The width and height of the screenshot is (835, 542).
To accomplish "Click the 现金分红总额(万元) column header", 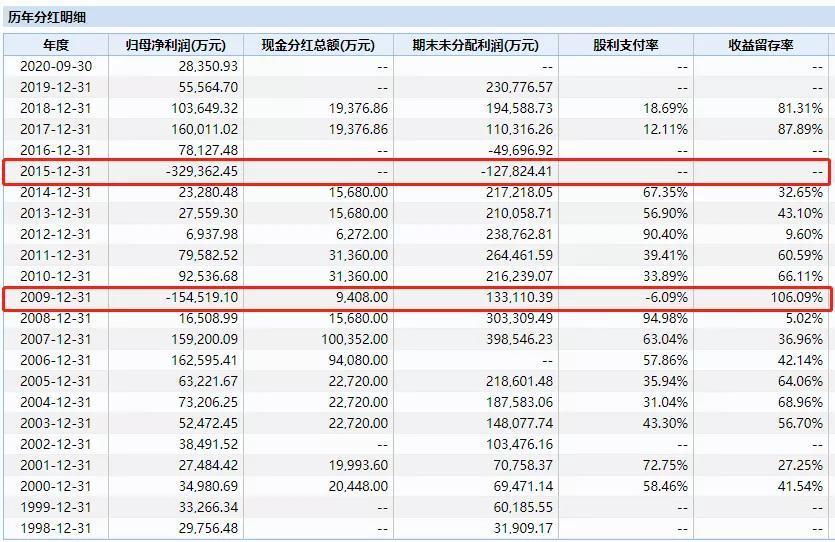I will pyautogui.click(x=318, y=45).
